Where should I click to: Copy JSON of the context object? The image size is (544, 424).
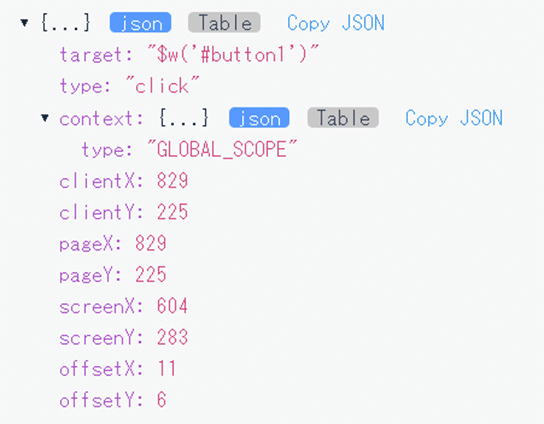tap(454, 118)
